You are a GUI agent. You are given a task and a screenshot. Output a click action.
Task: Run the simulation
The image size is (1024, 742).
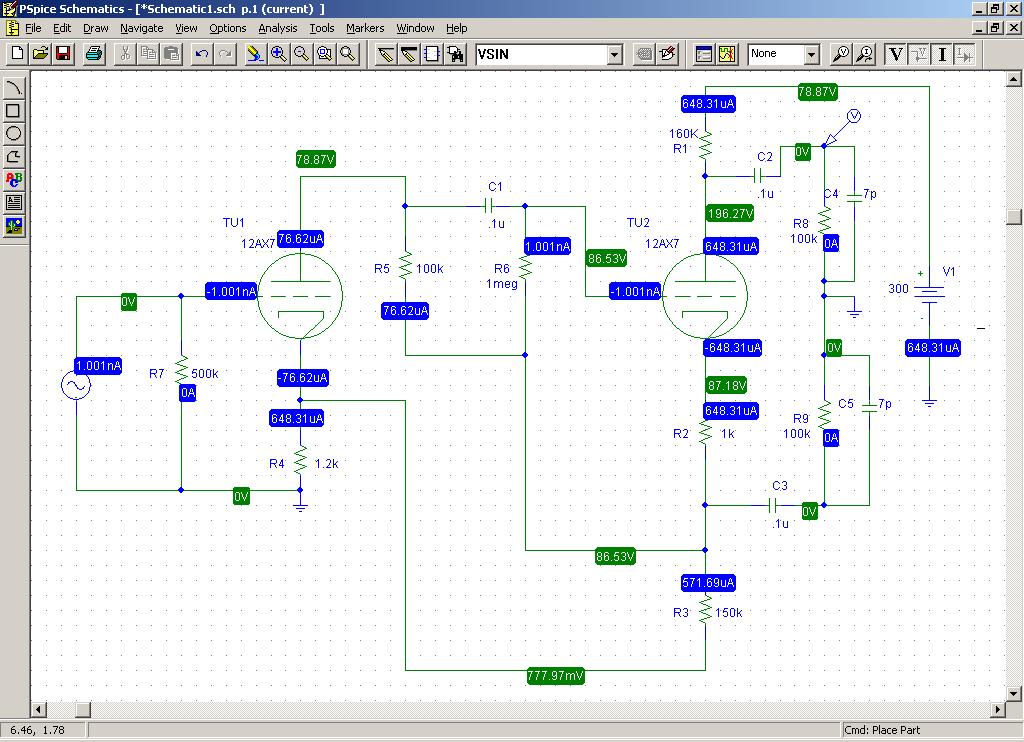tap(727, 54)
